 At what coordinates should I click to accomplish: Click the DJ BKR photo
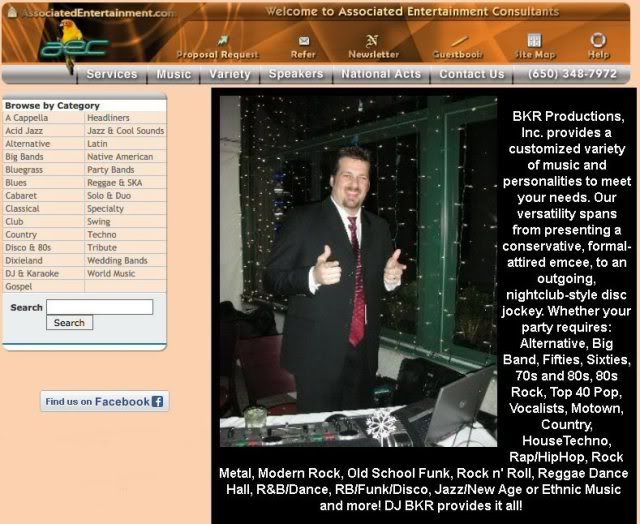coord(358,271)
